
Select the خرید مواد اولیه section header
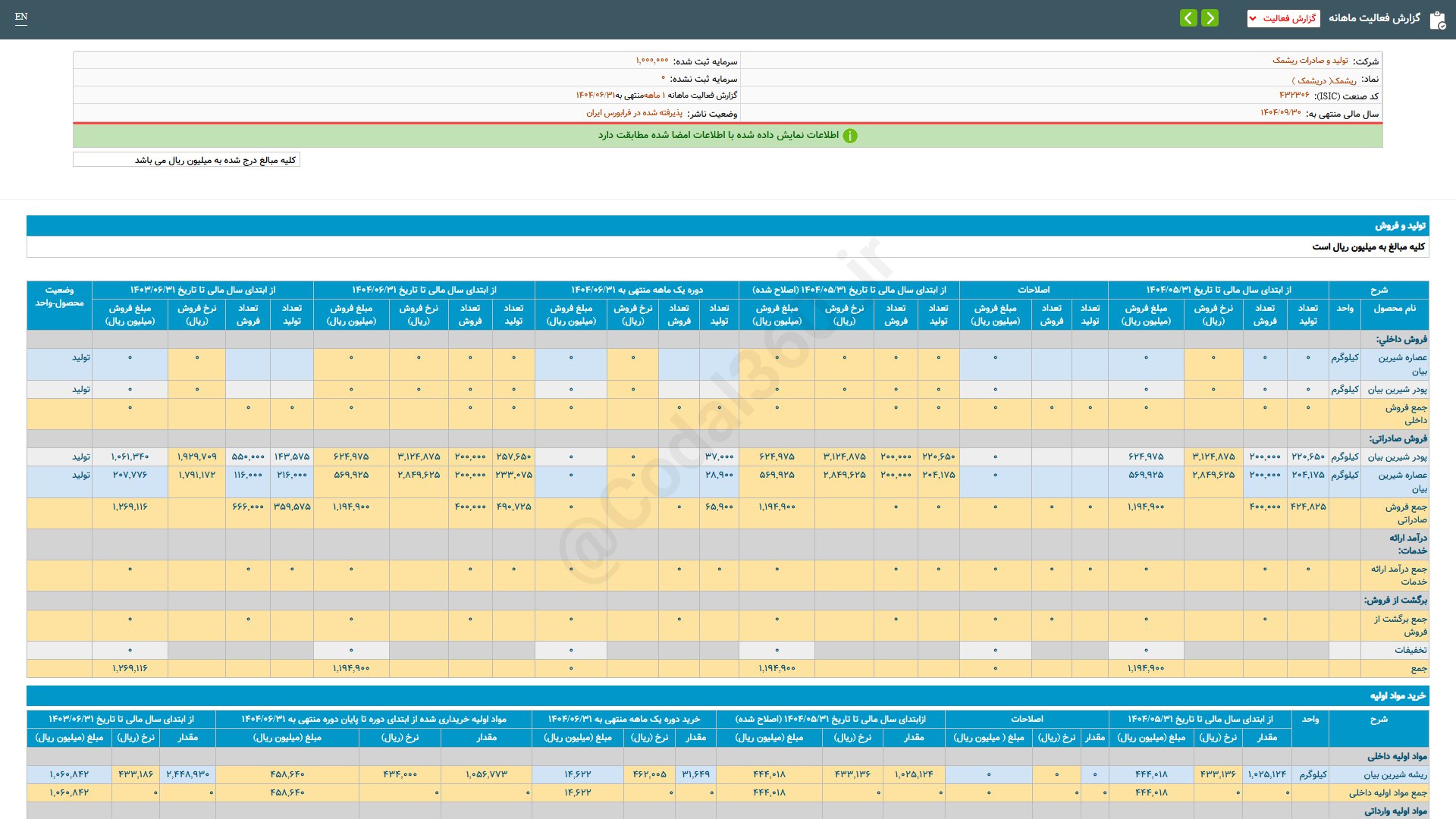click(1398, 695)
